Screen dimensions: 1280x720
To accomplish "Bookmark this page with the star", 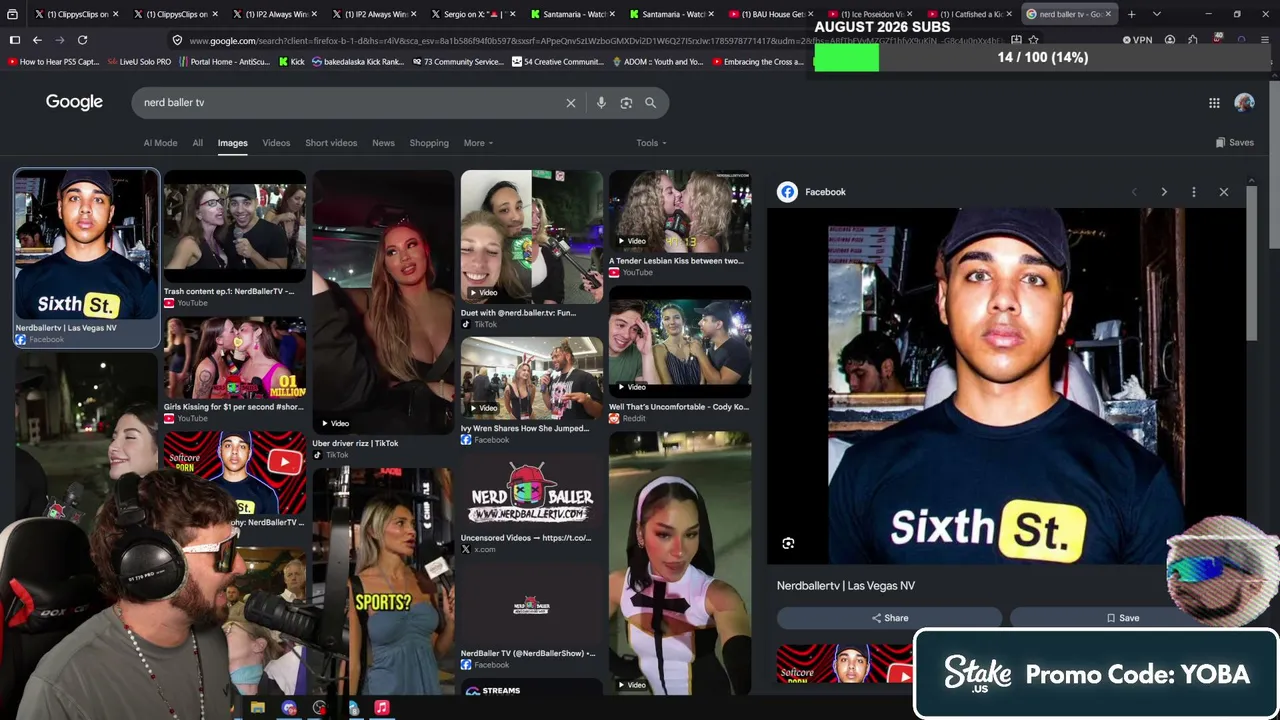I will (1033, 40).
